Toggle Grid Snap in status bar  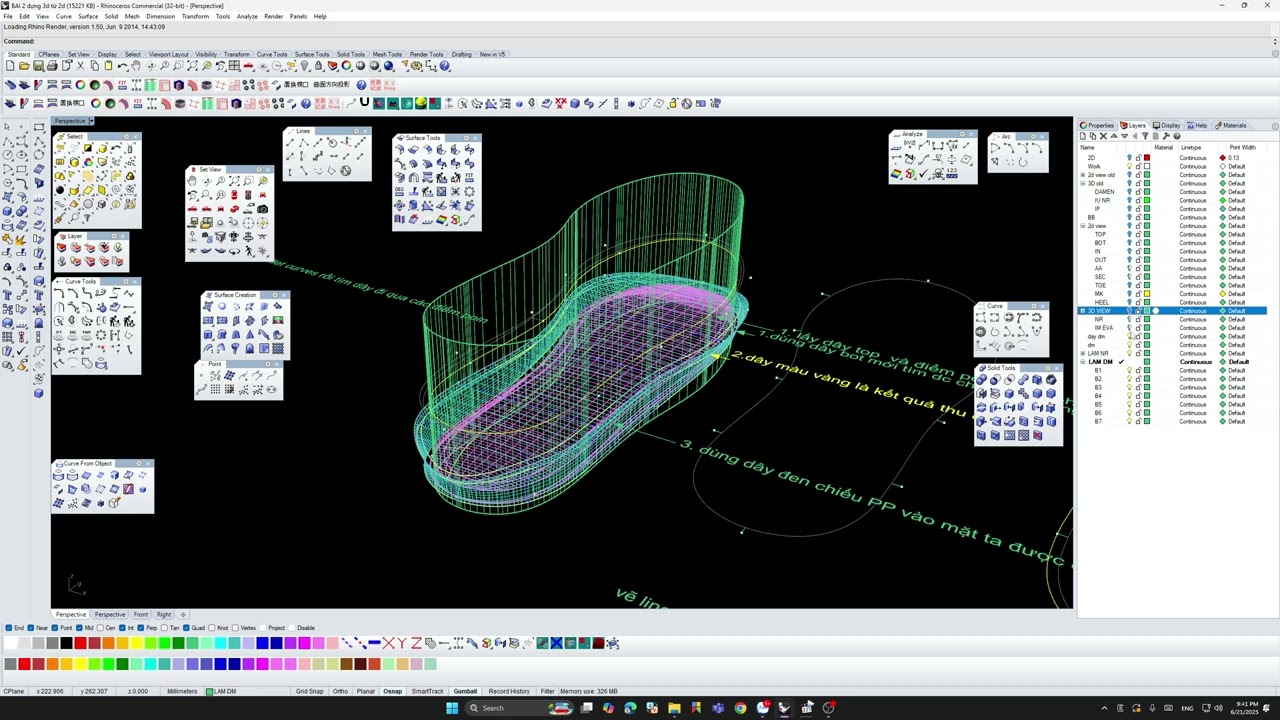tap(309, 691)
